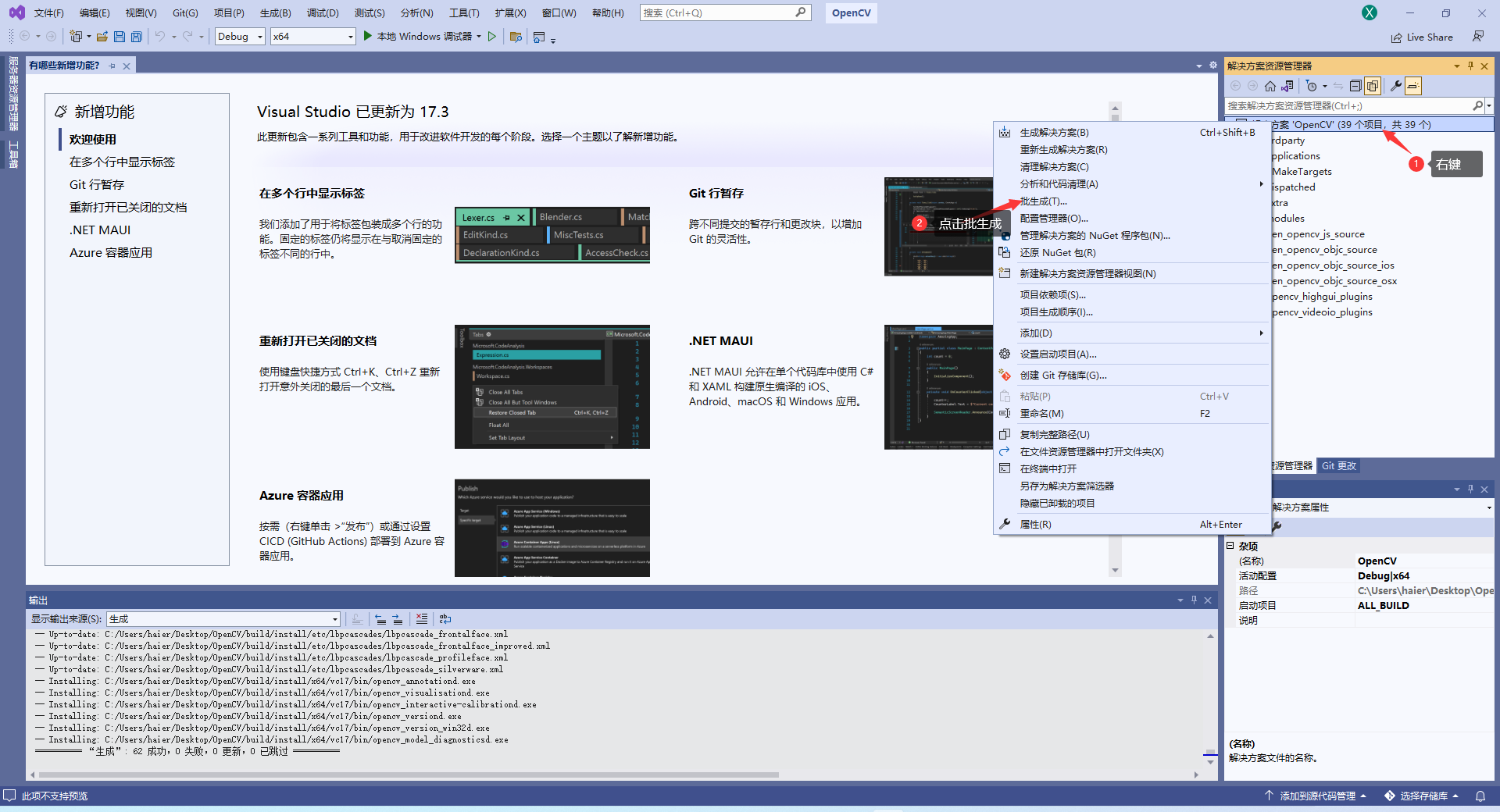Viewport: 1500px width, 812px height.
Task: Click the feedback icon beside Live Share
Action: click(1478, 37)
